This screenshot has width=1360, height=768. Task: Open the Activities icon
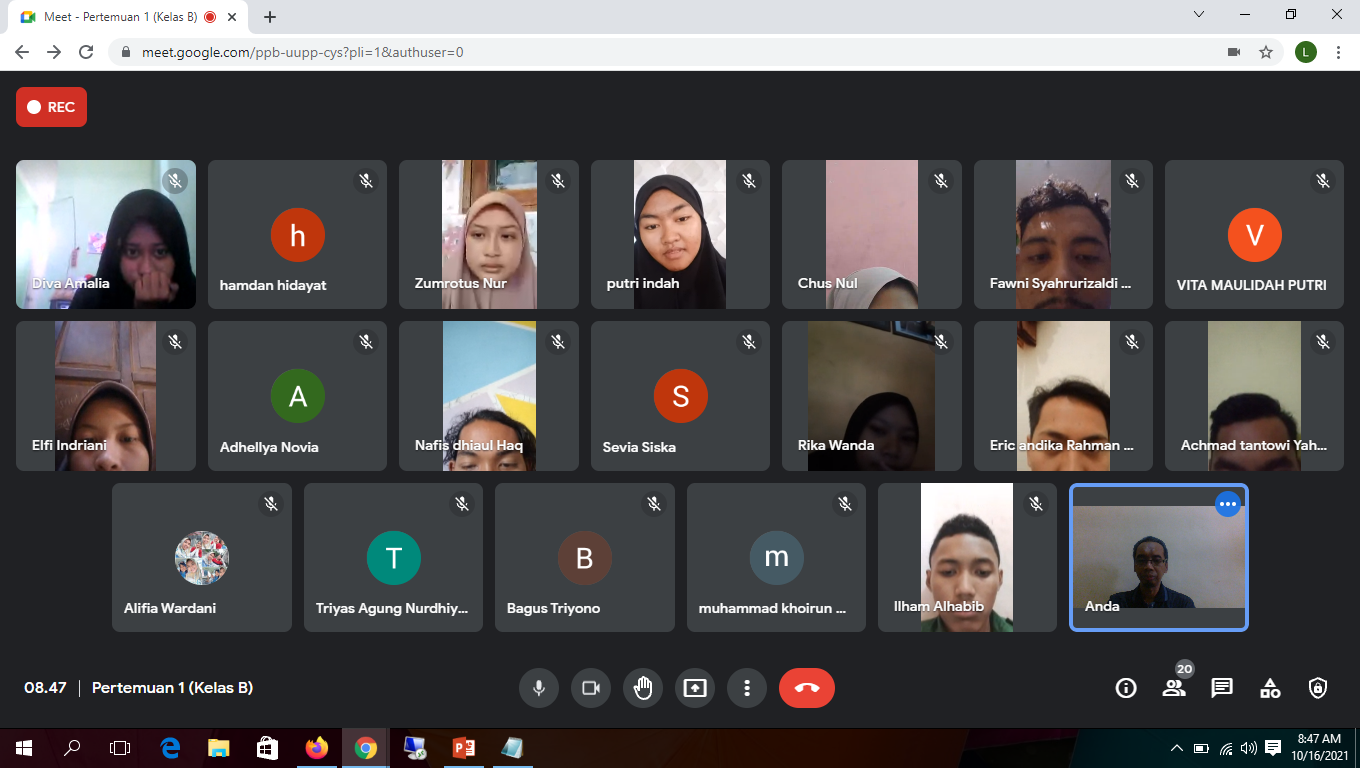pos(1270,688)
